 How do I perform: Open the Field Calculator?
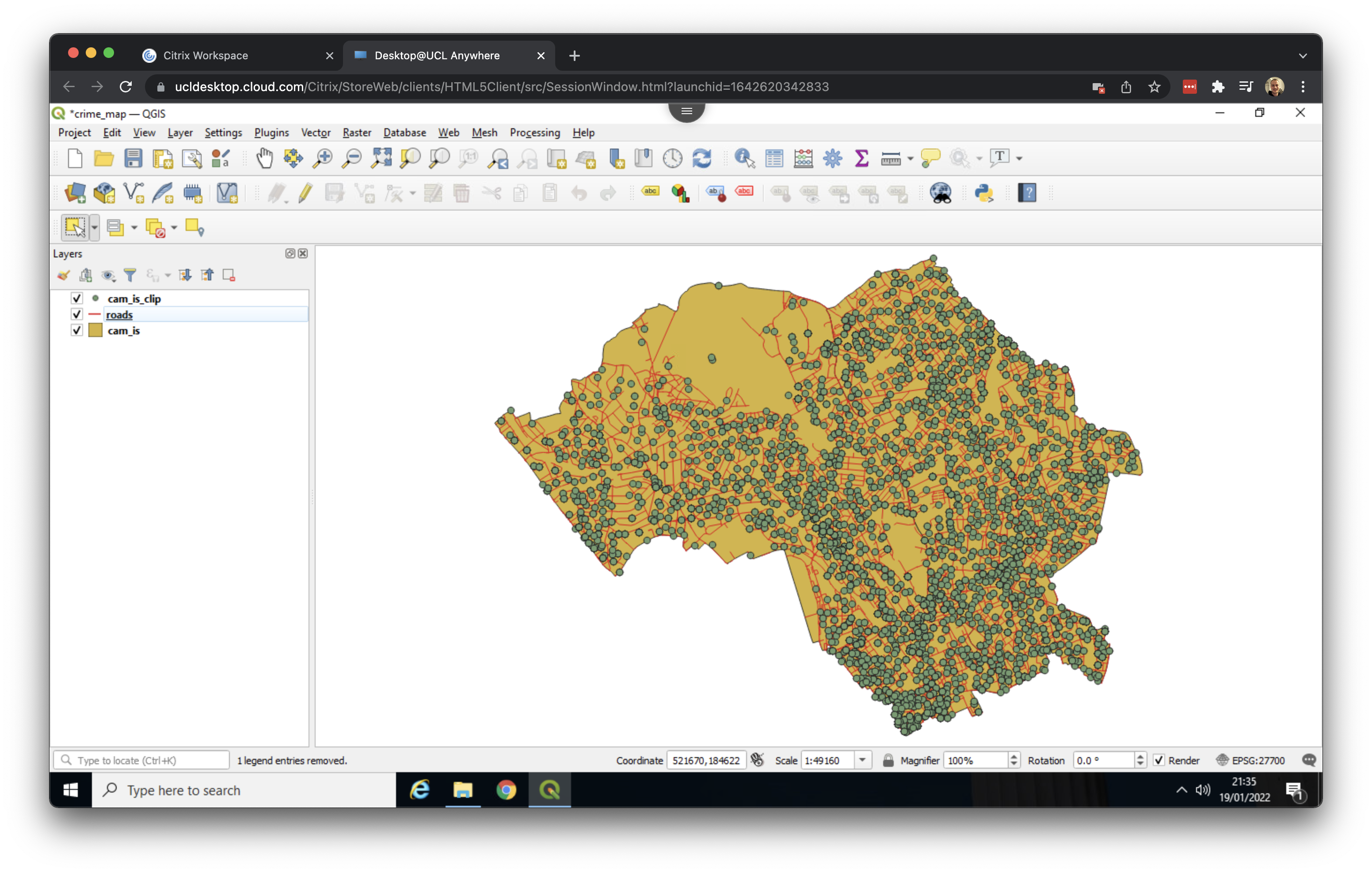(803, 158)
